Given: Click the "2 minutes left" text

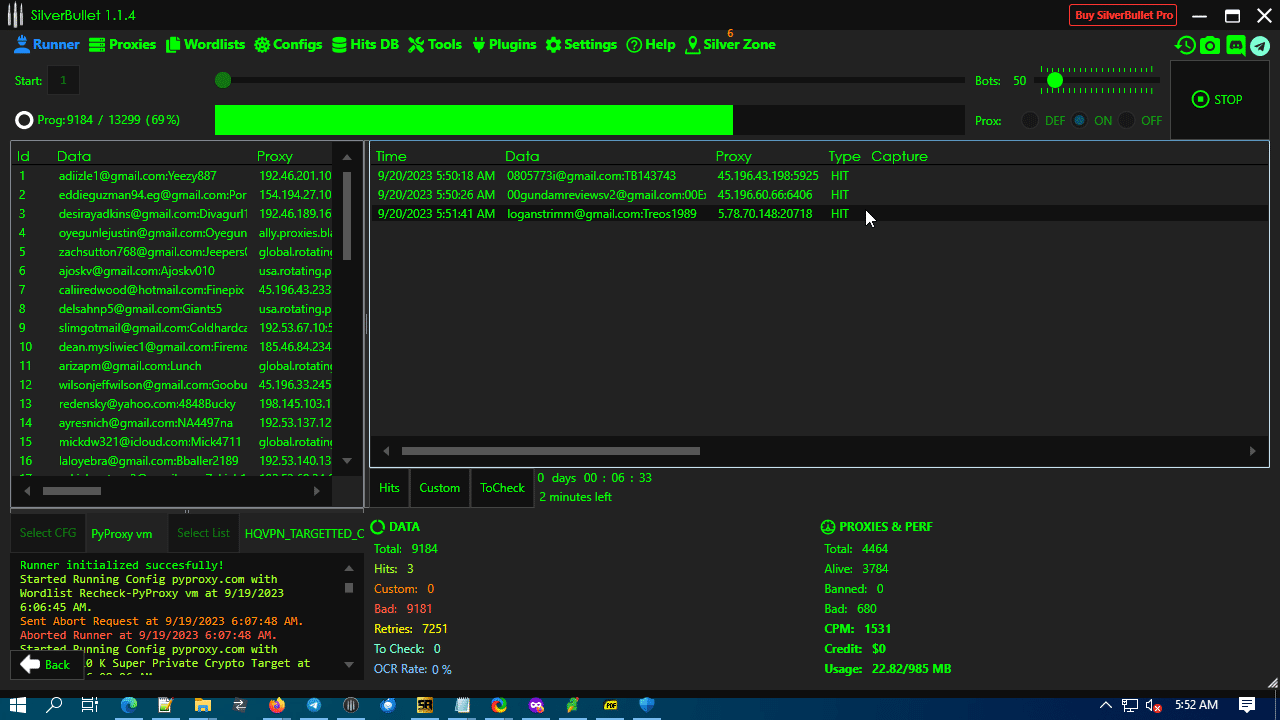Looking at the screenshot, I should click(575, 497).
